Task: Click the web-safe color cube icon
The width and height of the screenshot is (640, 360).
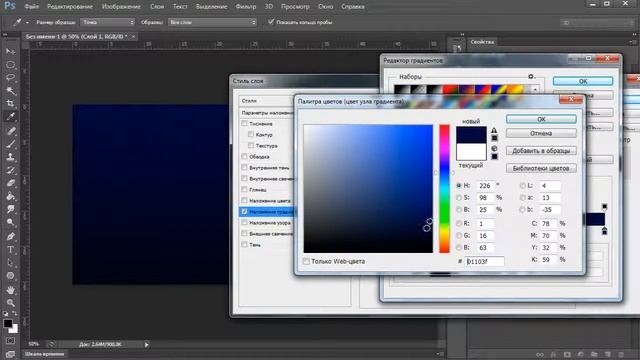Action: [494, 149]
